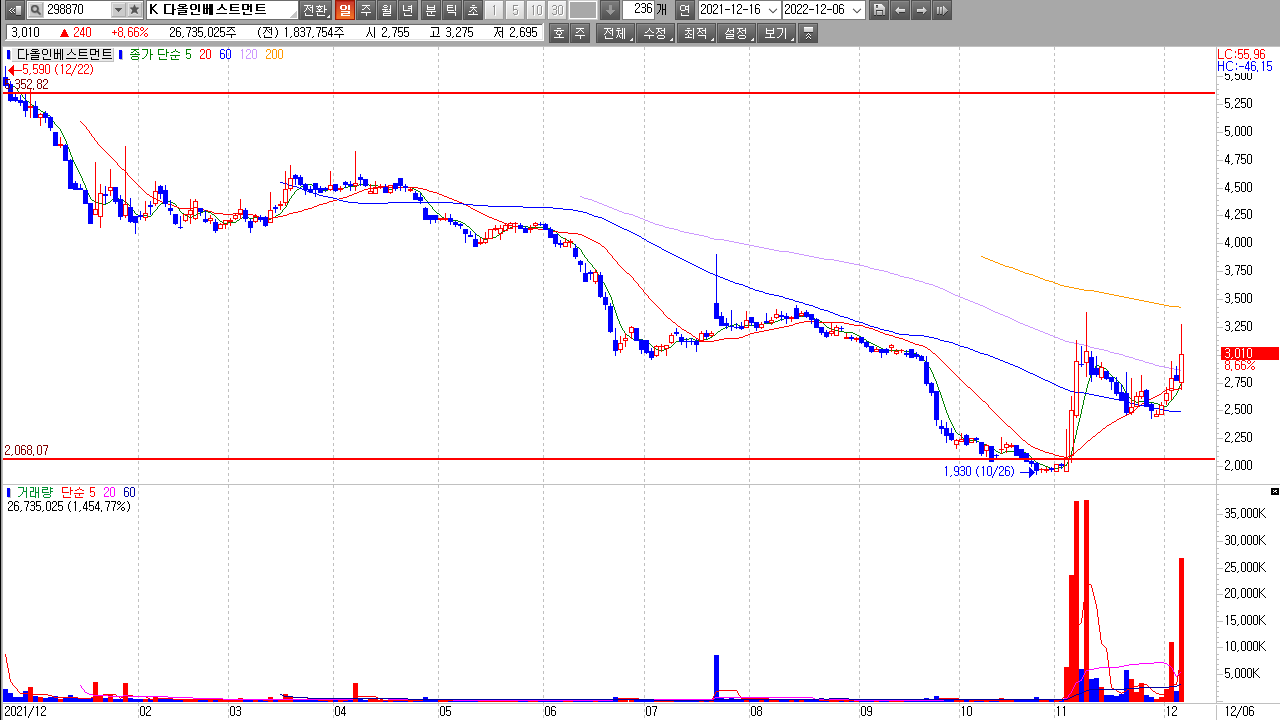This screenshot has width=1280, height=720.
Task: Open the 설정 menu
Action: point(735,33)
